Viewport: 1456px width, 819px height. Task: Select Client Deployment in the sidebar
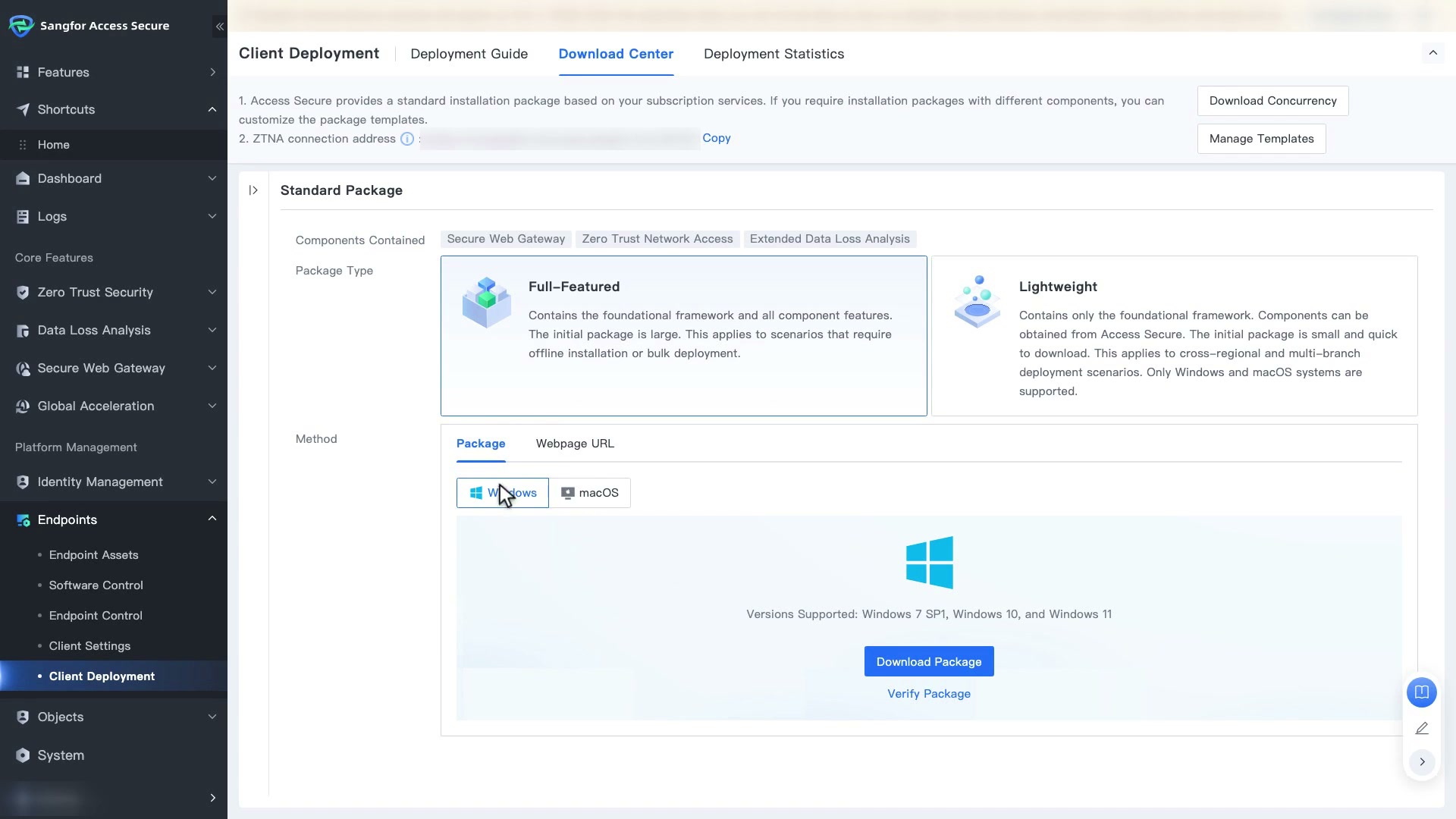114,676
